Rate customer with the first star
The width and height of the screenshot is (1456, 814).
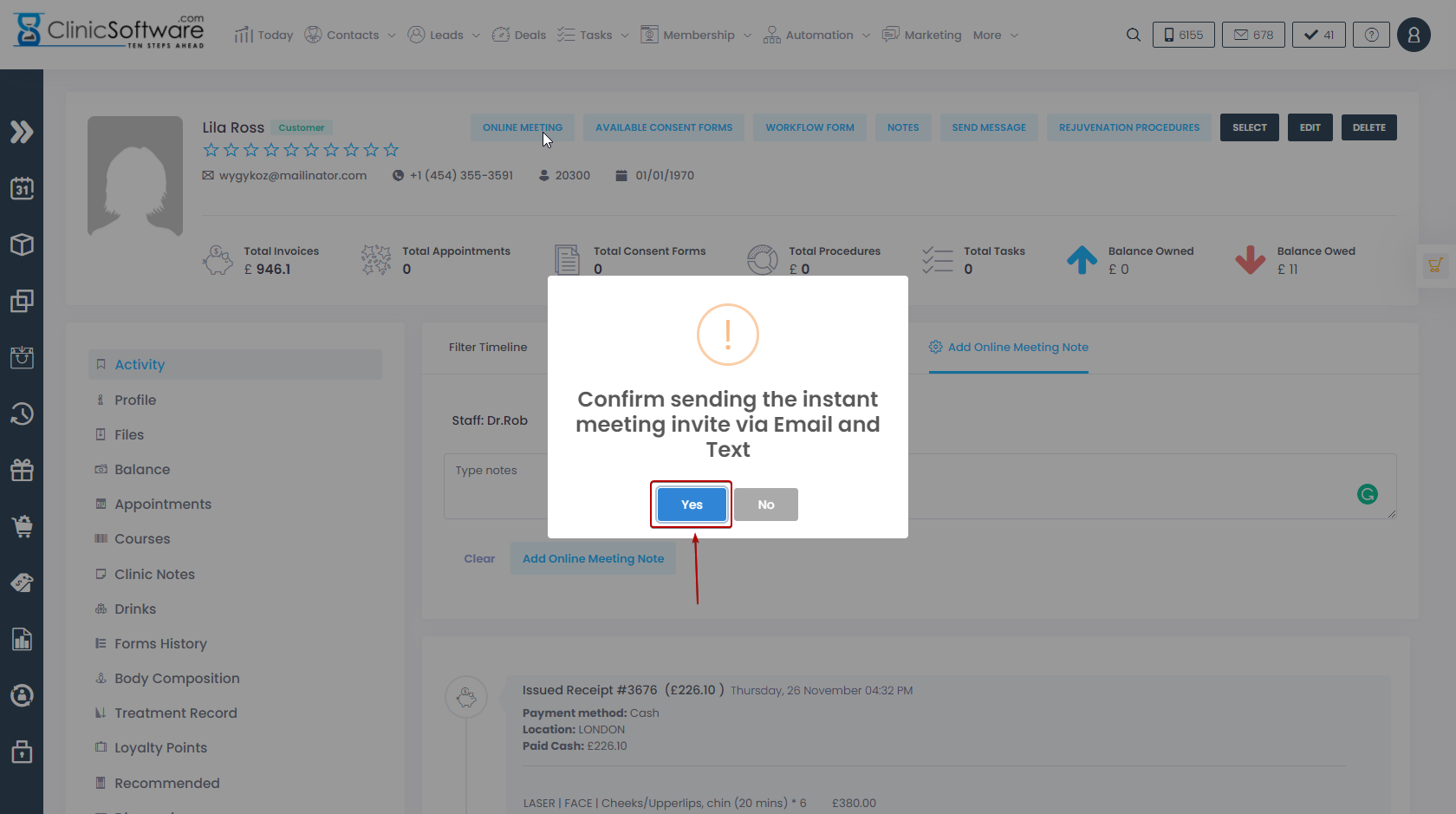(x=211, y=150)
